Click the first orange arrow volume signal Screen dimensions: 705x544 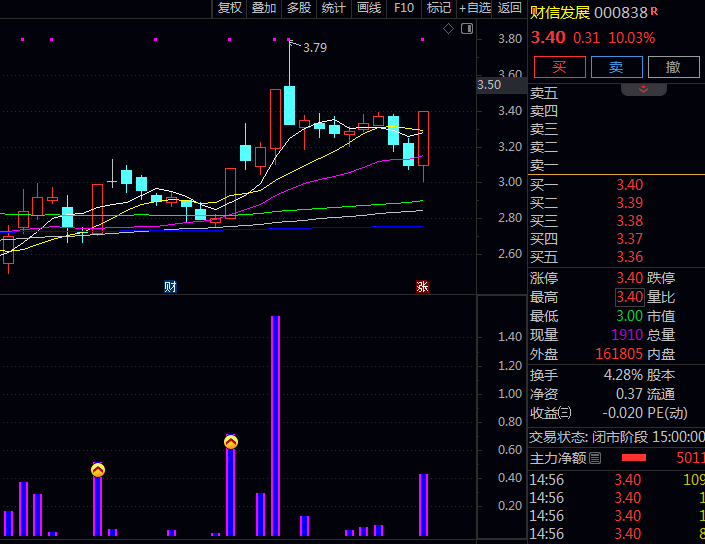pos(98,470)
